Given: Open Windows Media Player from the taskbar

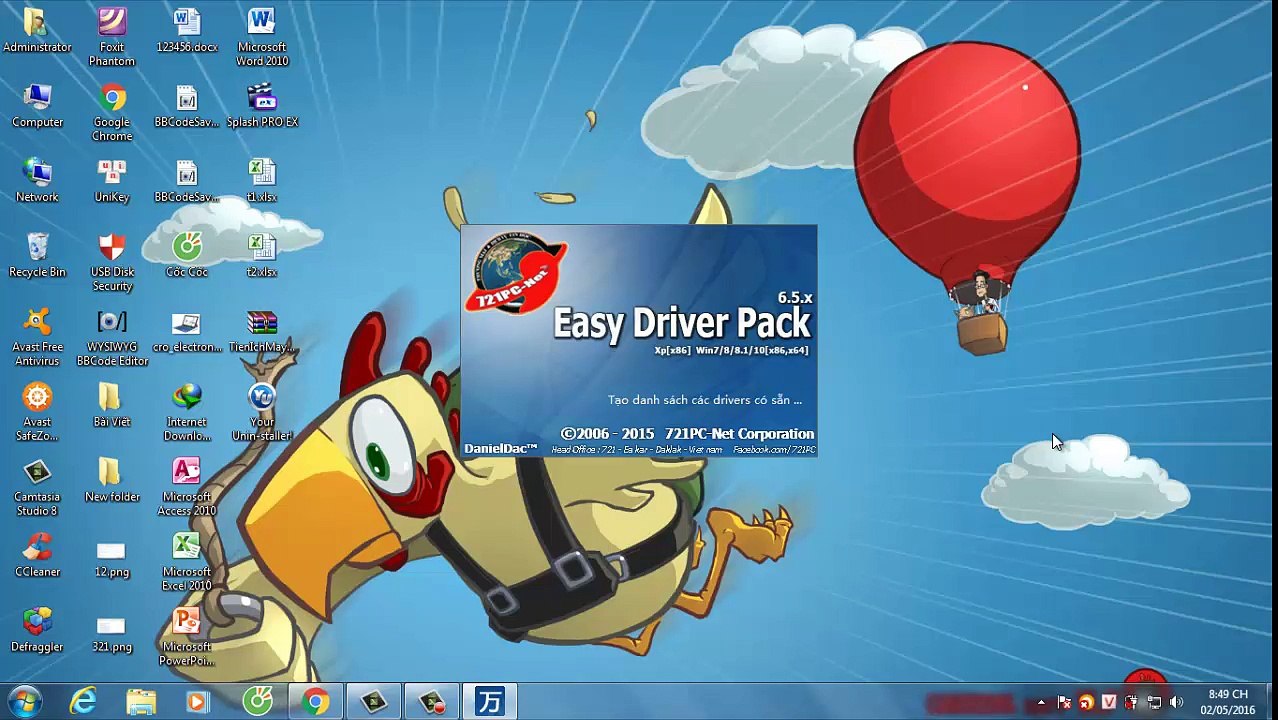Looking at the screenshot, I should click(x=198, y=702).
